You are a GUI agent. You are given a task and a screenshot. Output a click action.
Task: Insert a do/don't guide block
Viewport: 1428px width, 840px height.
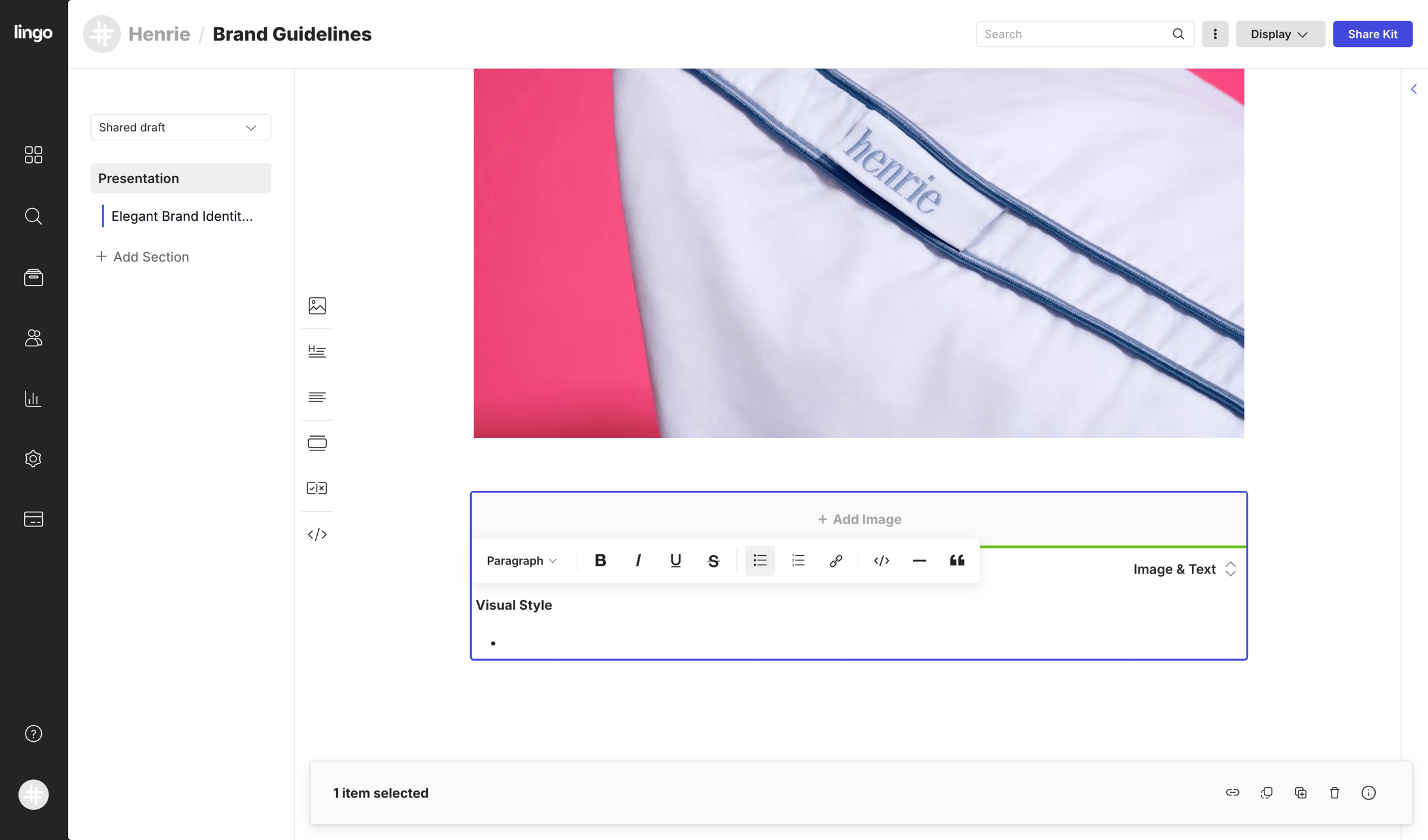tap(317, 488)
